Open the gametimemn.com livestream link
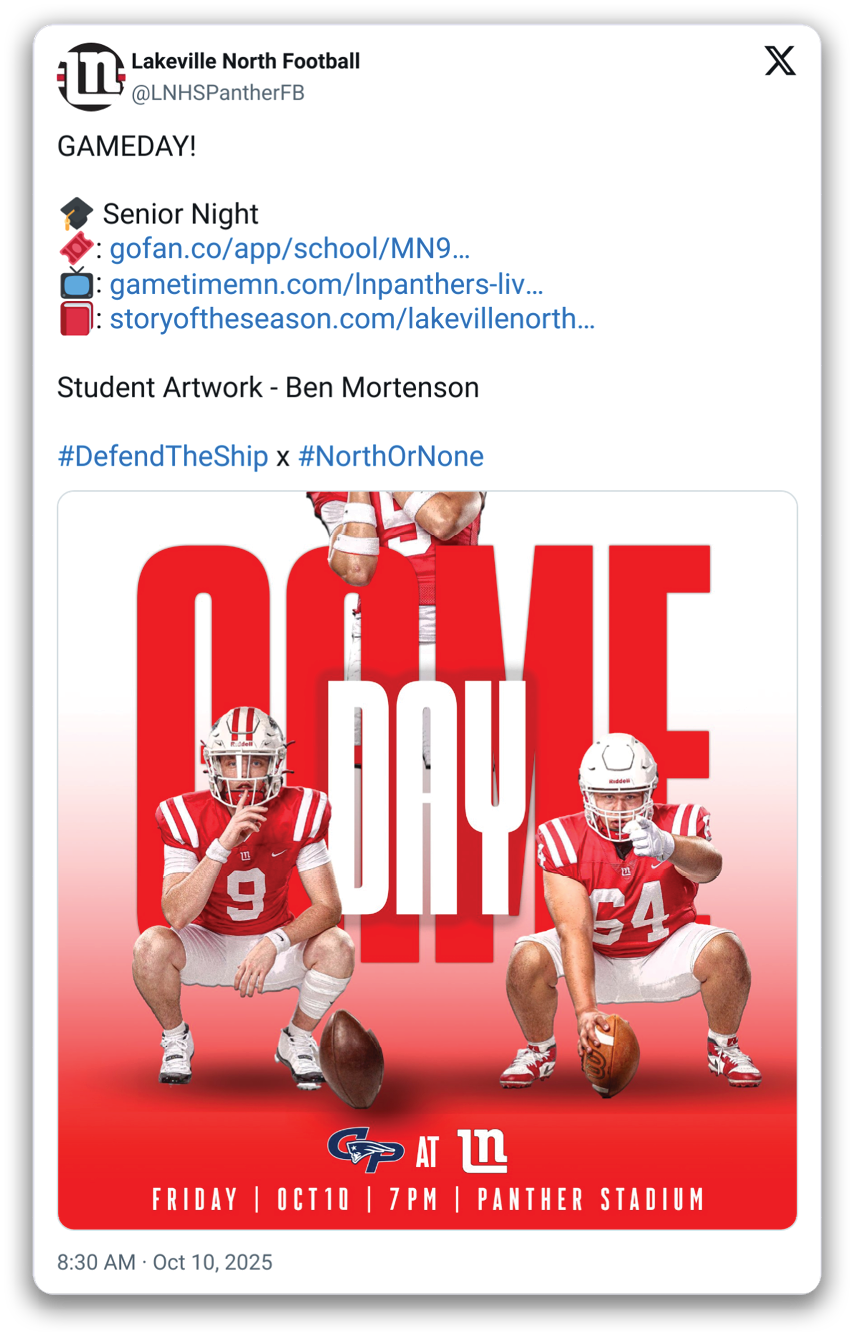The image size is (854, 1337). pyautogui.click(x=327, y=284)
